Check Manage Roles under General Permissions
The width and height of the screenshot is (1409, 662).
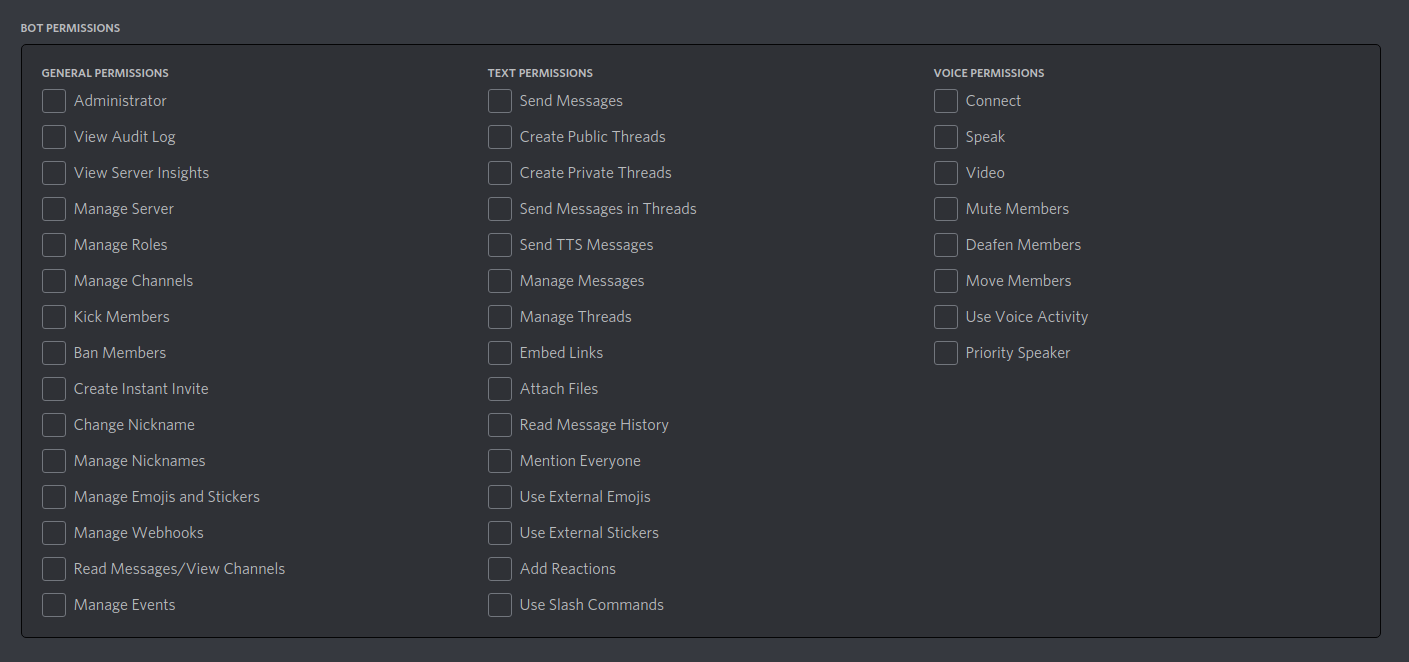(53, 244)
